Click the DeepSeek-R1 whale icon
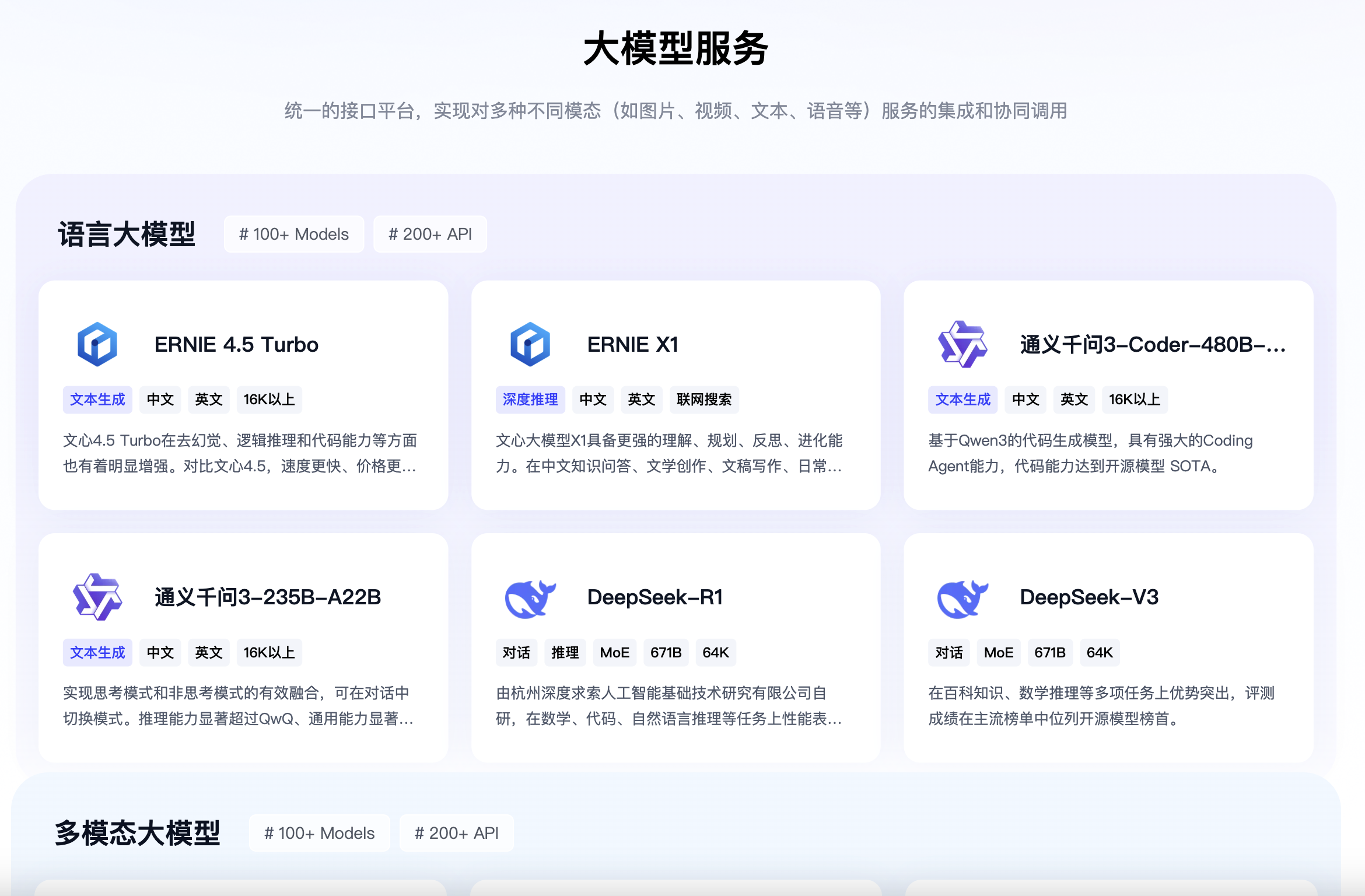The width and height of the screenshot is (1365, 896). 530,598
